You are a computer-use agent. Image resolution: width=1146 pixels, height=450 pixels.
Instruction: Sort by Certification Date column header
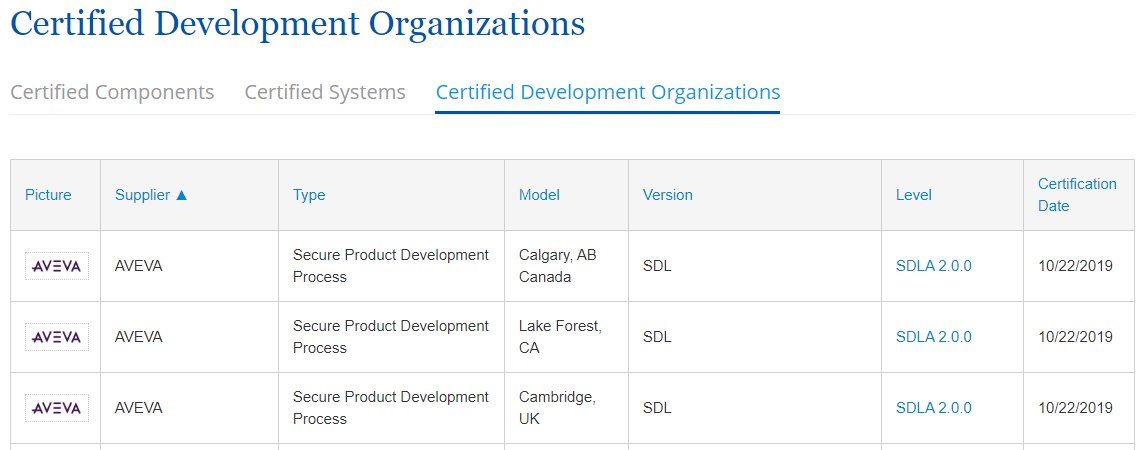pyautogui.click(x=1077, y=195)
